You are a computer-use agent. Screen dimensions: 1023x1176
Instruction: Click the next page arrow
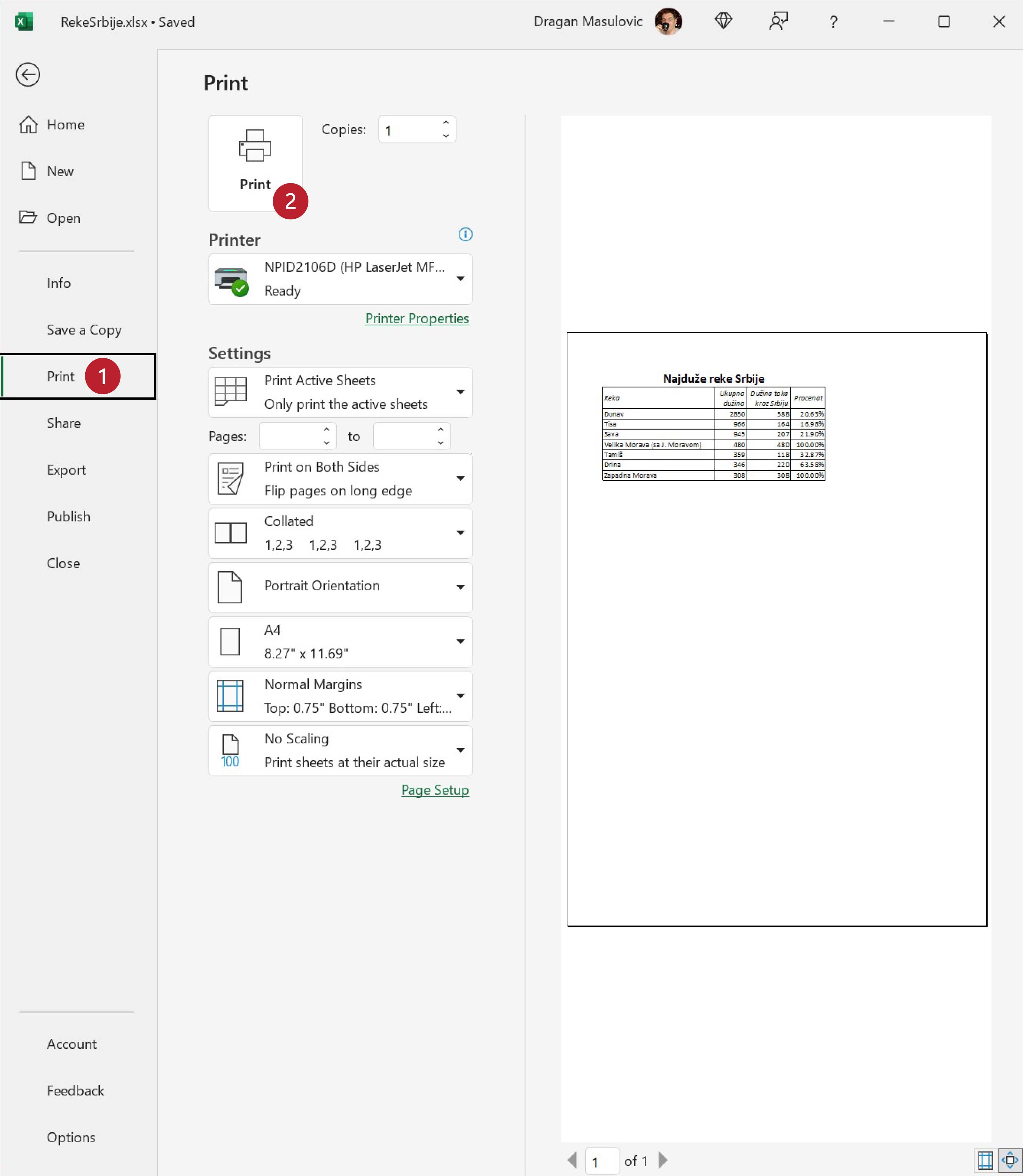(x=663, y=1160)
